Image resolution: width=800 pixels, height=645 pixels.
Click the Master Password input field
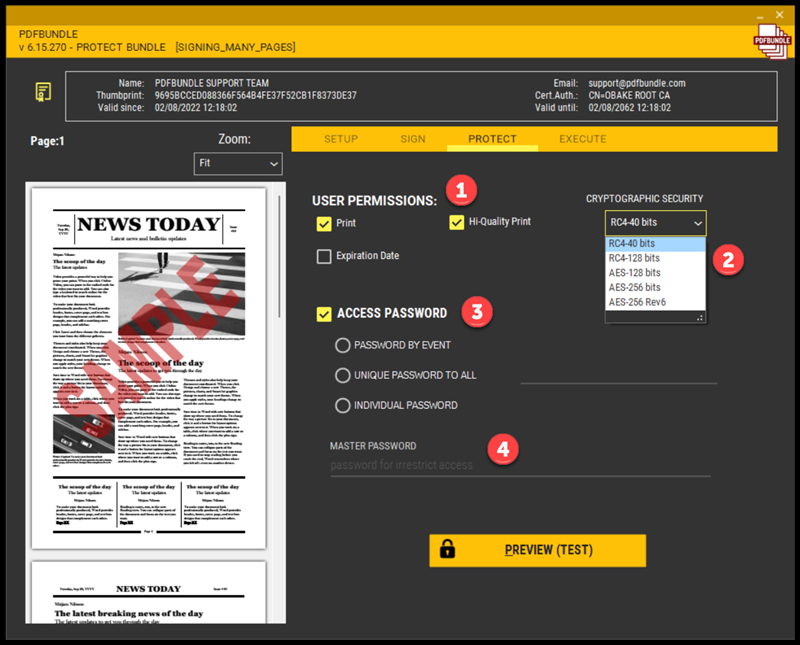(520, 465)
